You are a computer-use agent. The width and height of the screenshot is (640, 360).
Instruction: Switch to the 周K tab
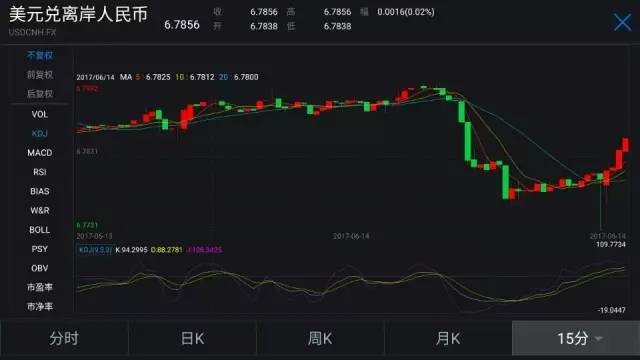(x=320, y=338)
